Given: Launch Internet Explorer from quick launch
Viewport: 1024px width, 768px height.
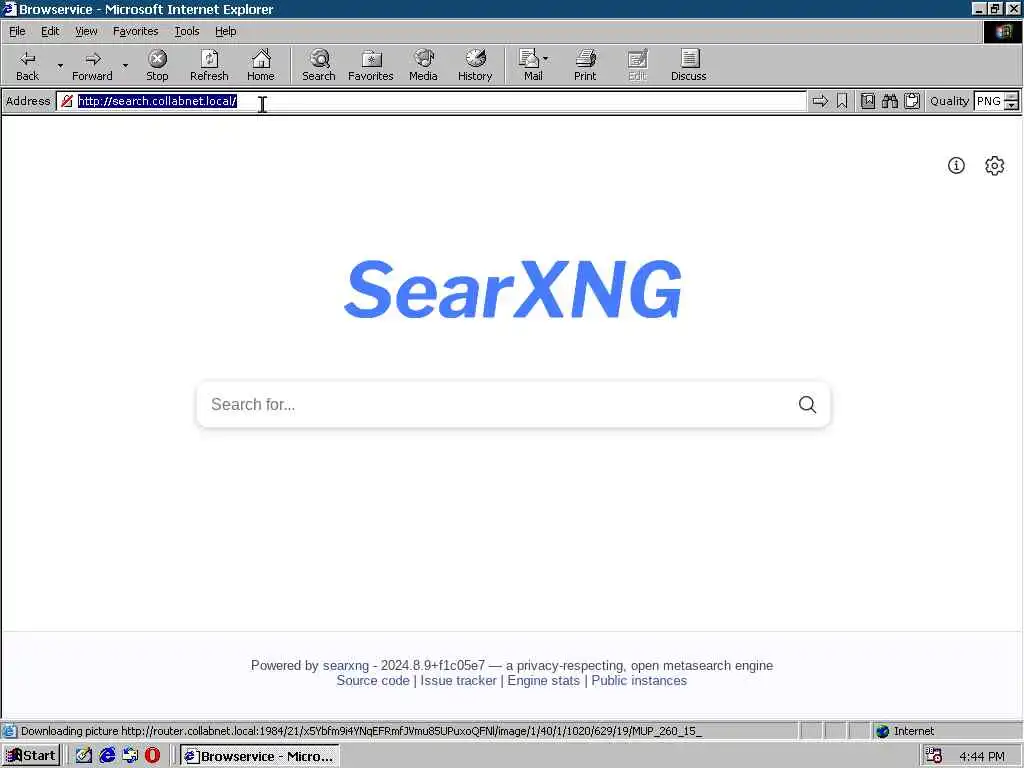Looking at the screenshot, I should pyautogui.click(x=107, y=756).
